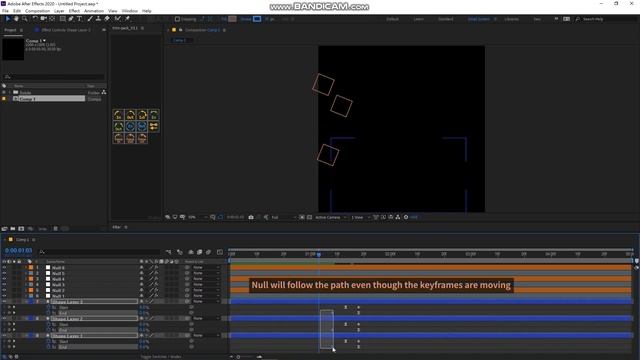Select the Eraser tool
Image resolution: width=640 pixels, height=360 pixels.
click(107, 19)
